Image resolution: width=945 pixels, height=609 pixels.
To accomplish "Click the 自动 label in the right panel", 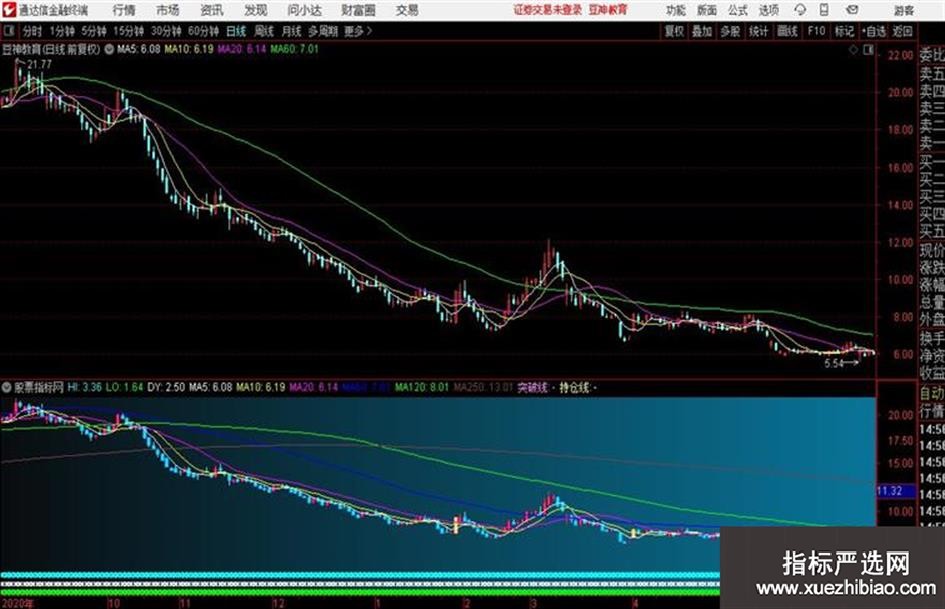I will tap(932, 394).
